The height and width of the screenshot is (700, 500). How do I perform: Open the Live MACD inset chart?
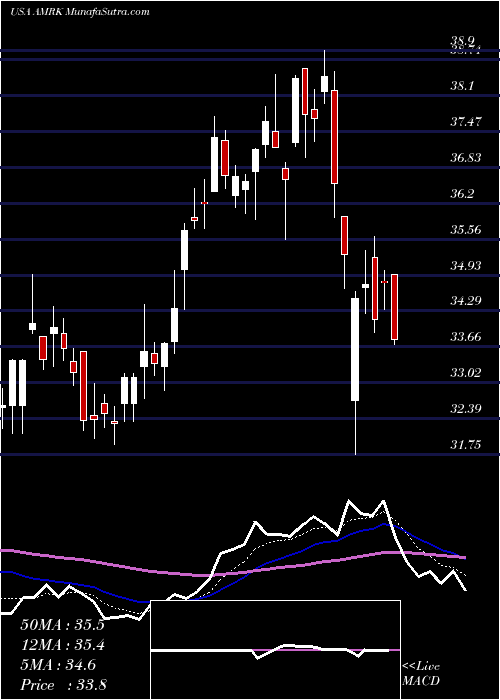point(276,650)
